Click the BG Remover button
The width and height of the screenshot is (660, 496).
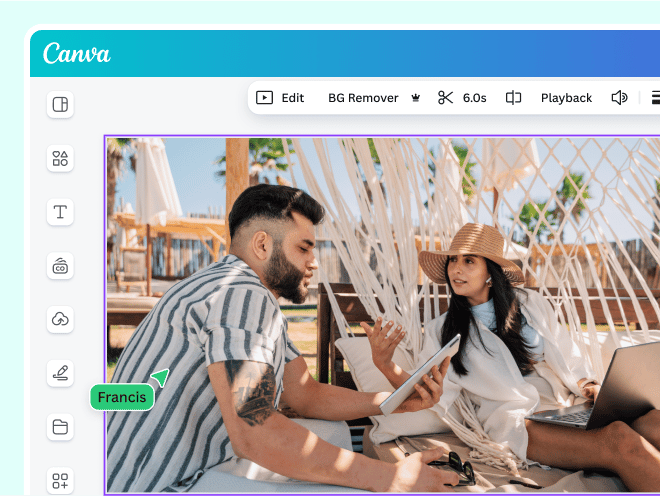(x=363, y=98)
